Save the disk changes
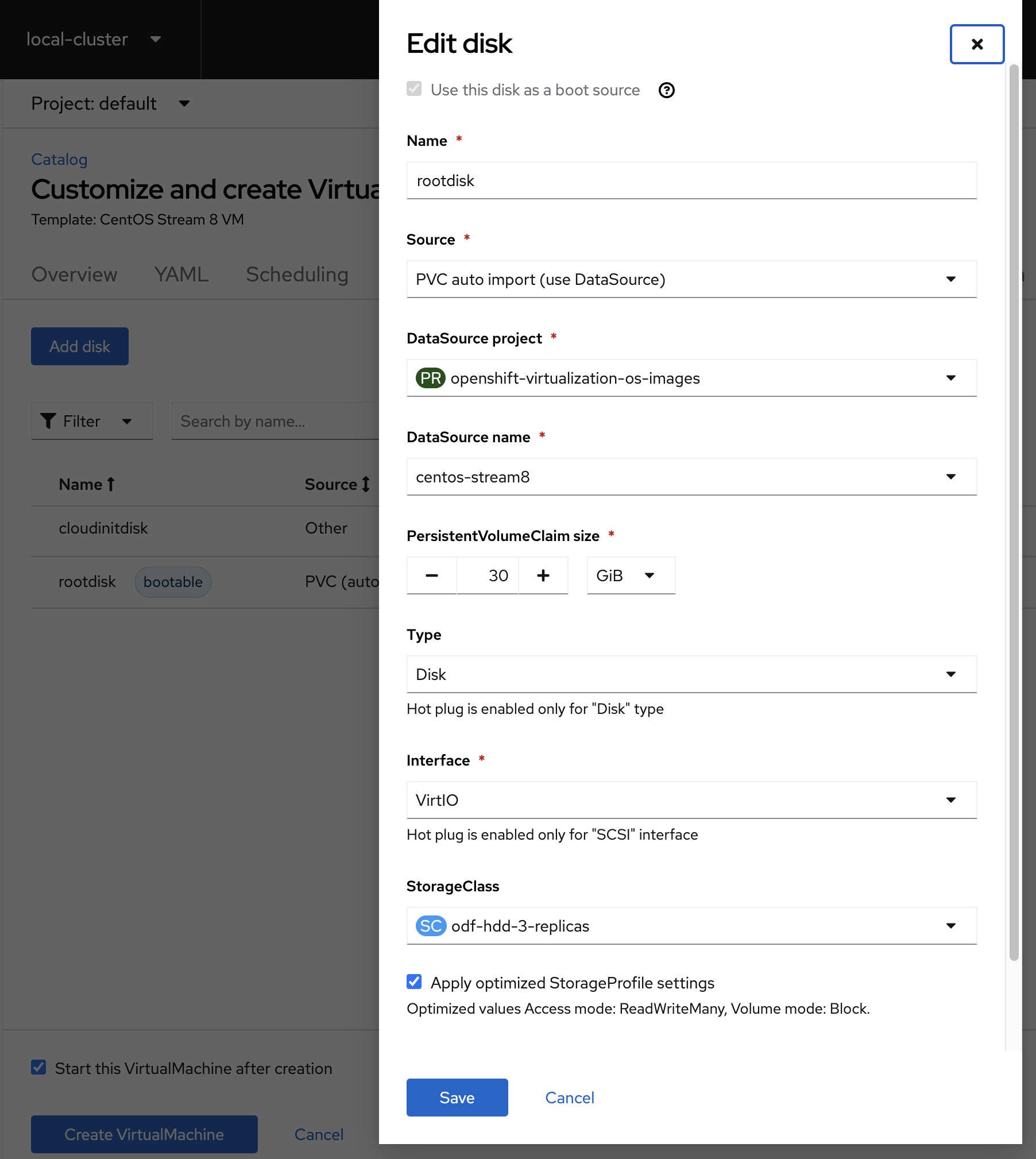 pyautogui.click(x=457, y=1098)
